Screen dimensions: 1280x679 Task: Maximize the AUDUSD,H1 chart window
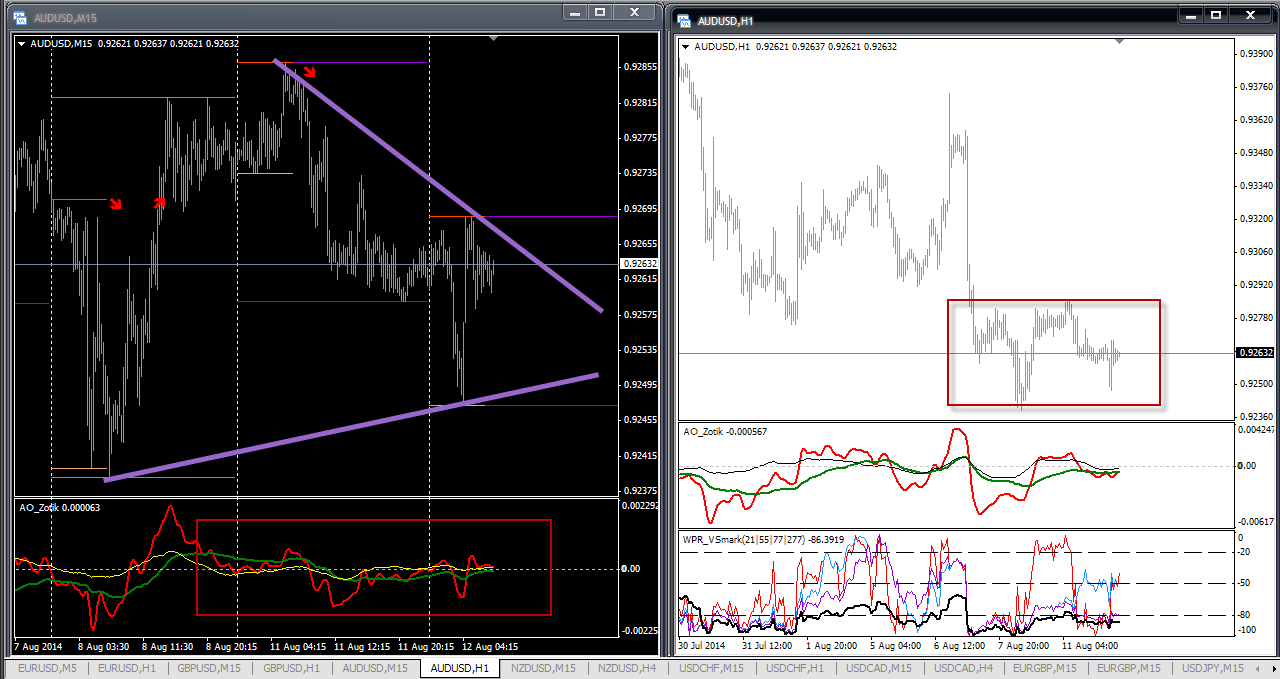click(1217, 15)
